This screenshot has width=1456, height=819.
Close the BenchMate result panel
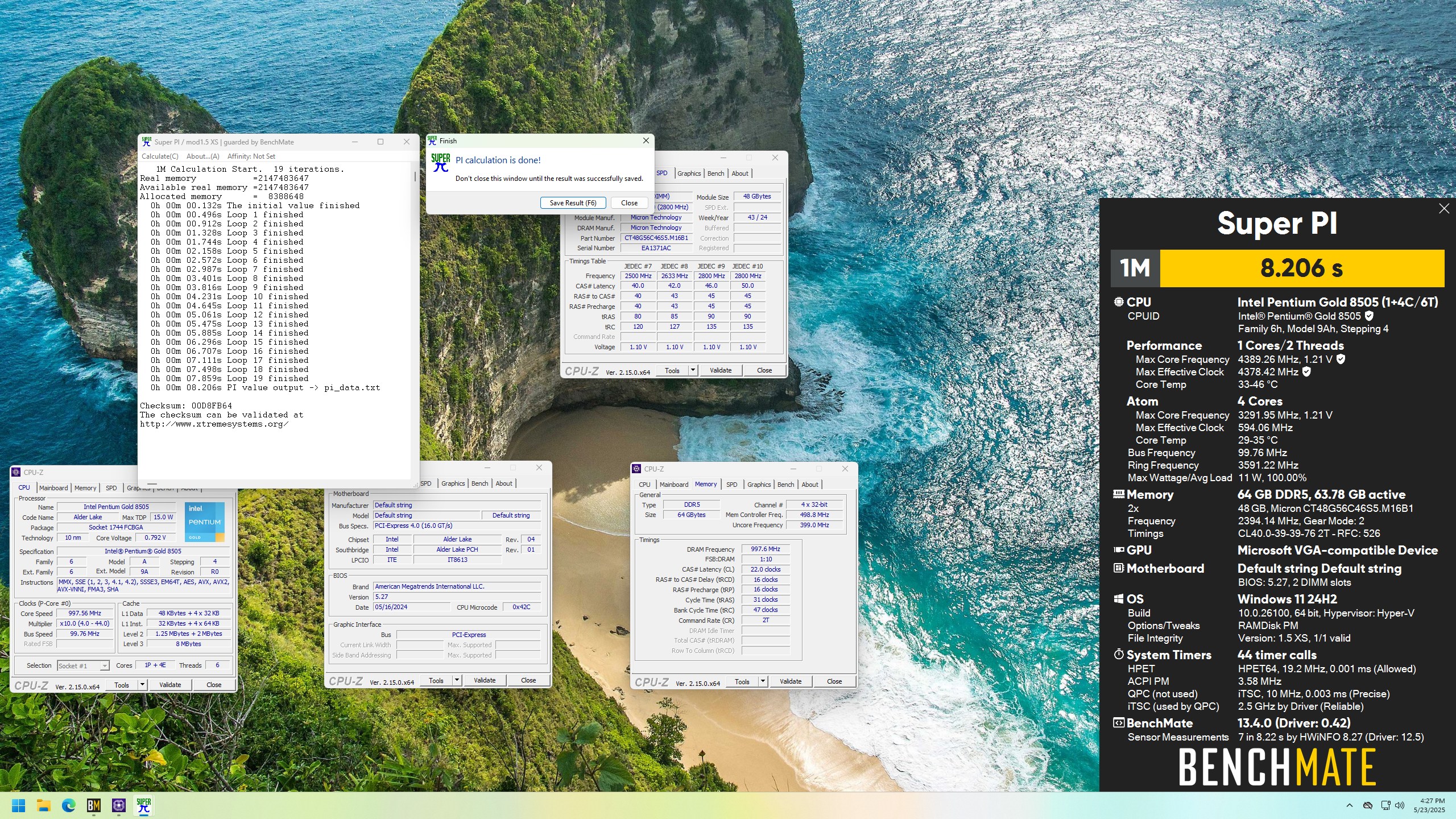tap(1443, 209)
